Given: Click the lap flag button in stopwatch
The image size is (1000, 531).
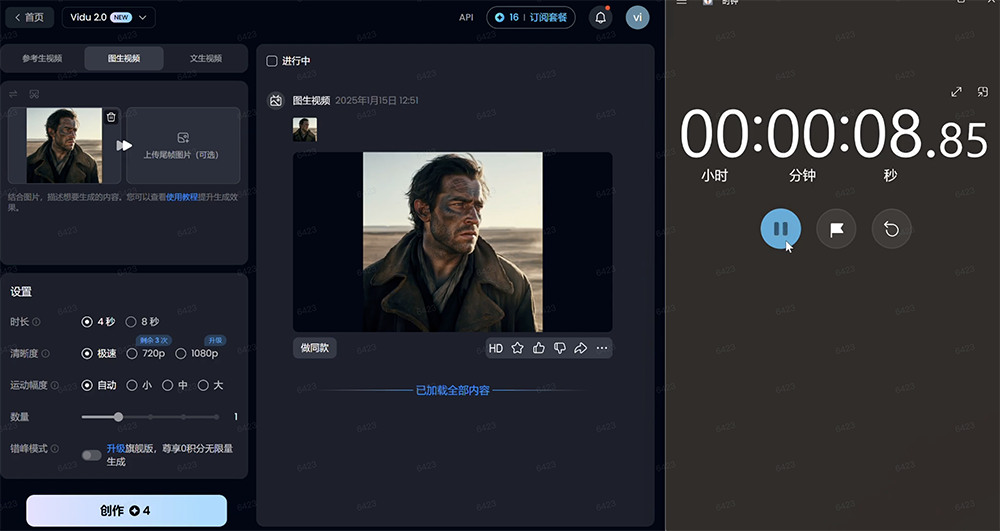Looking at the screenshot, I should tap(836, 229).
